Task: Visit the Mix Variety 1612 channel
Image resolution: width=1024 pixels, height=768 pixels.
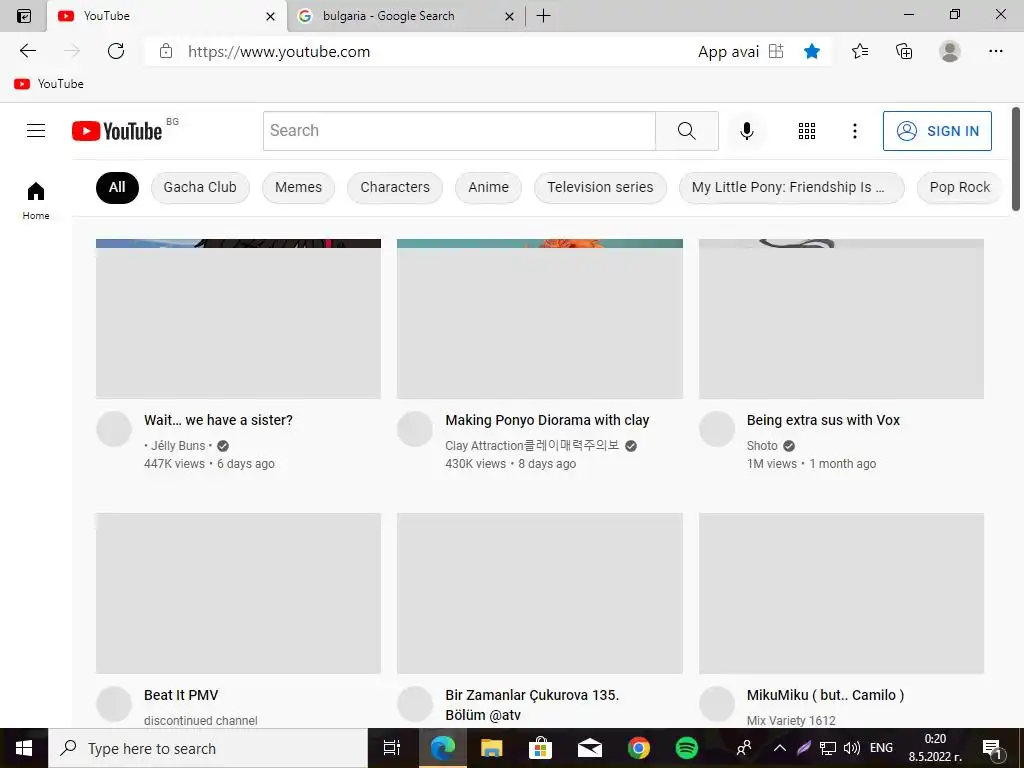Action: (791, 720)
